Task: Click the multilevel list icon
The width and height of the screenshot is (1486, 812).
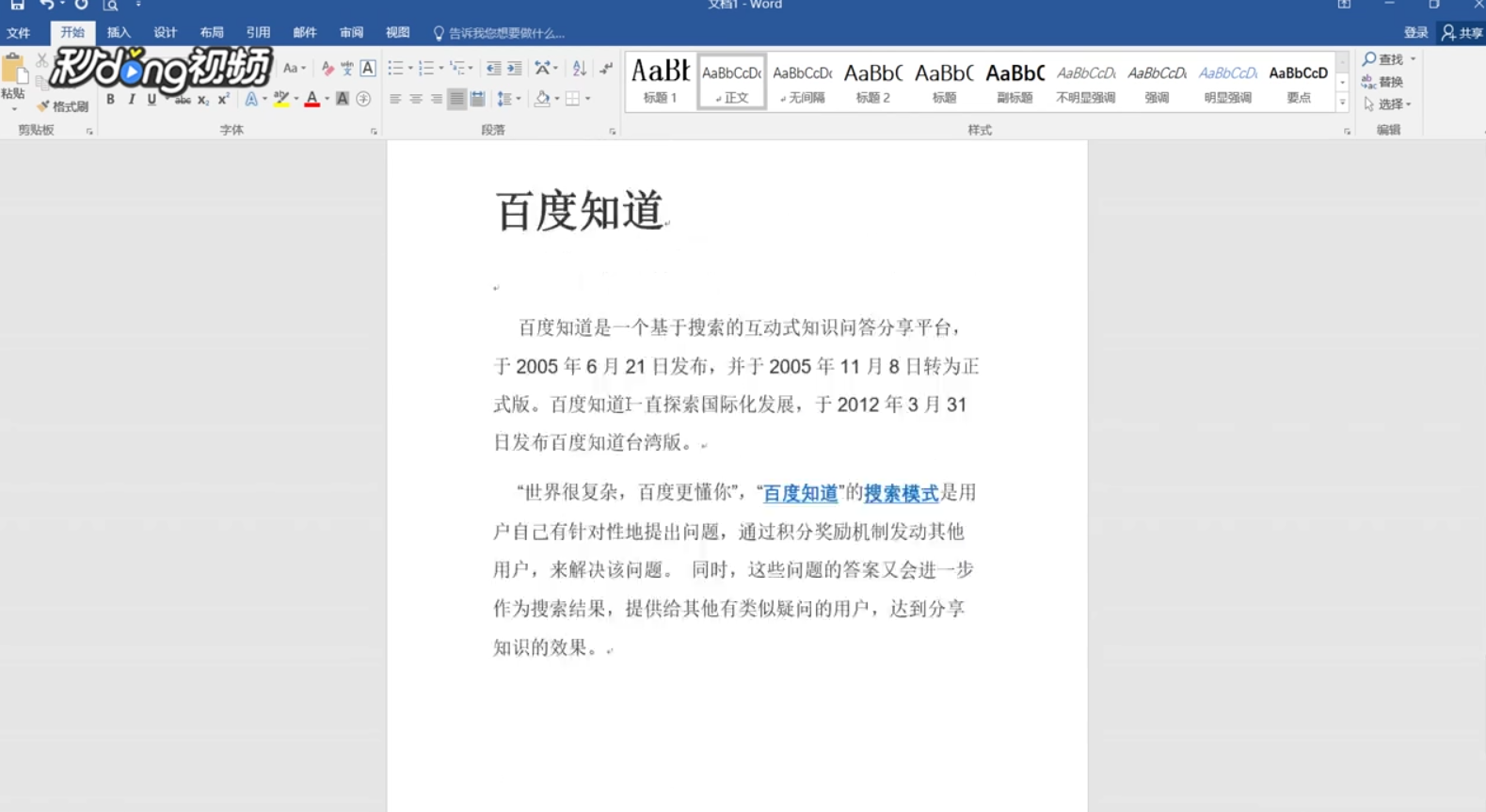Action: point(457,68)
